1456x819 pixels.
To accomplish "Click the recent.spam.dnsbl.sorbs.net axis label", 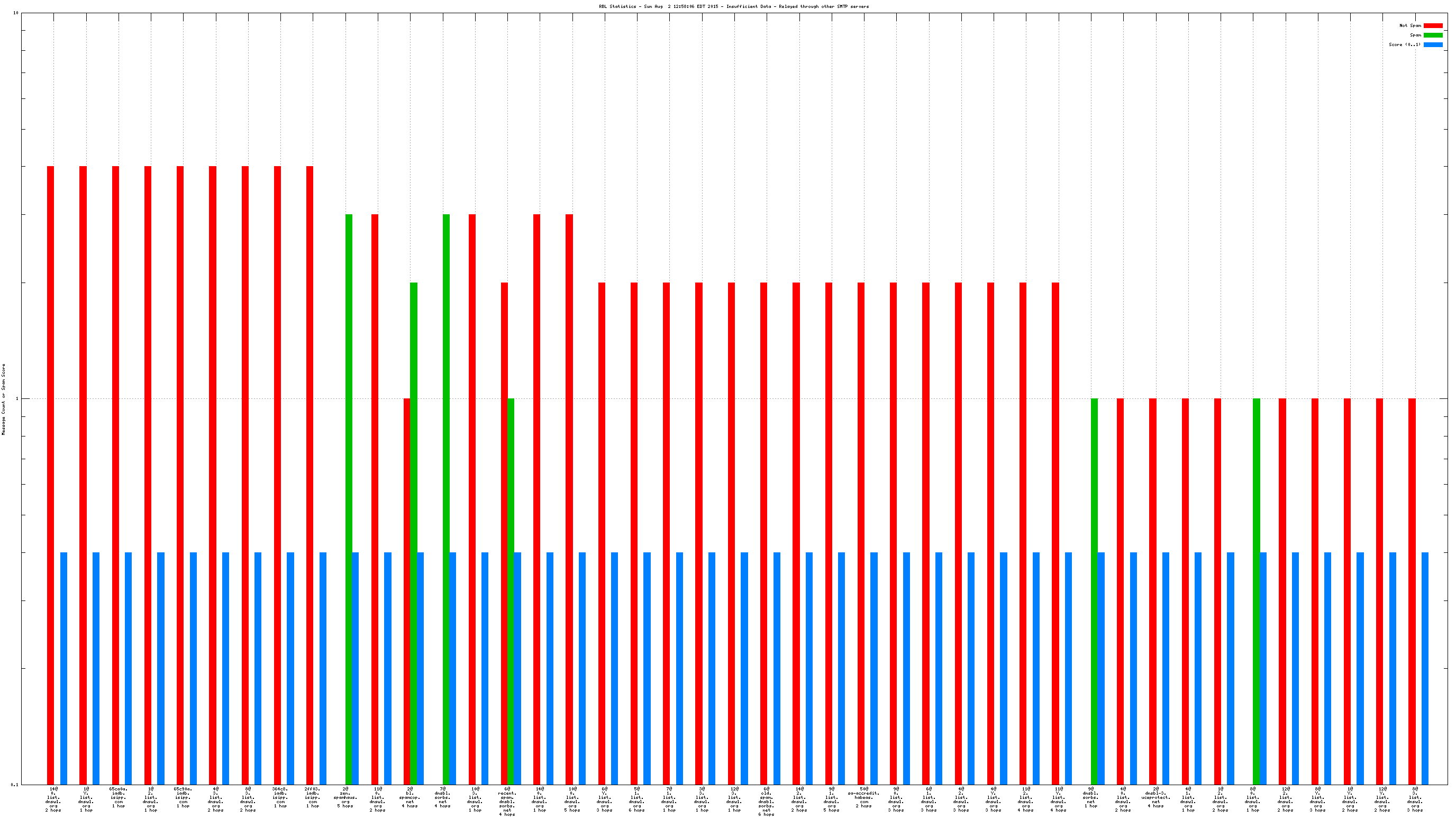I will pyautogui.click(x=507, y=802).
